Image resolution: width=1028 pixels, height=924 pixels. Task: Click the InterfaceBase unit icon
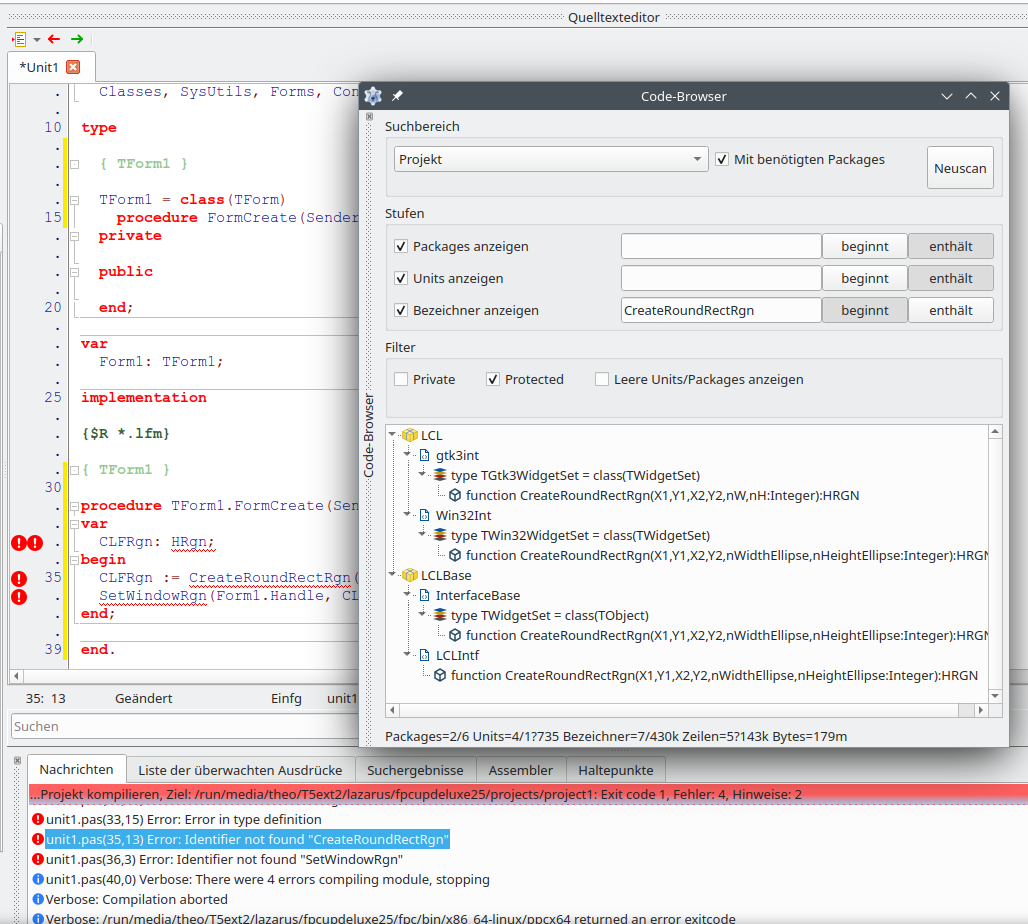point(425,595)
